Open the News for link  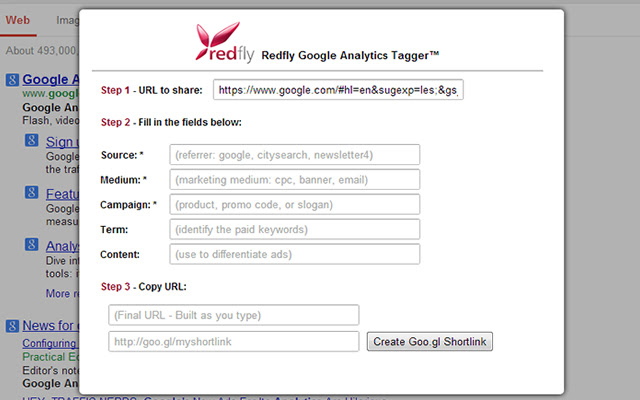pos(51,325)
